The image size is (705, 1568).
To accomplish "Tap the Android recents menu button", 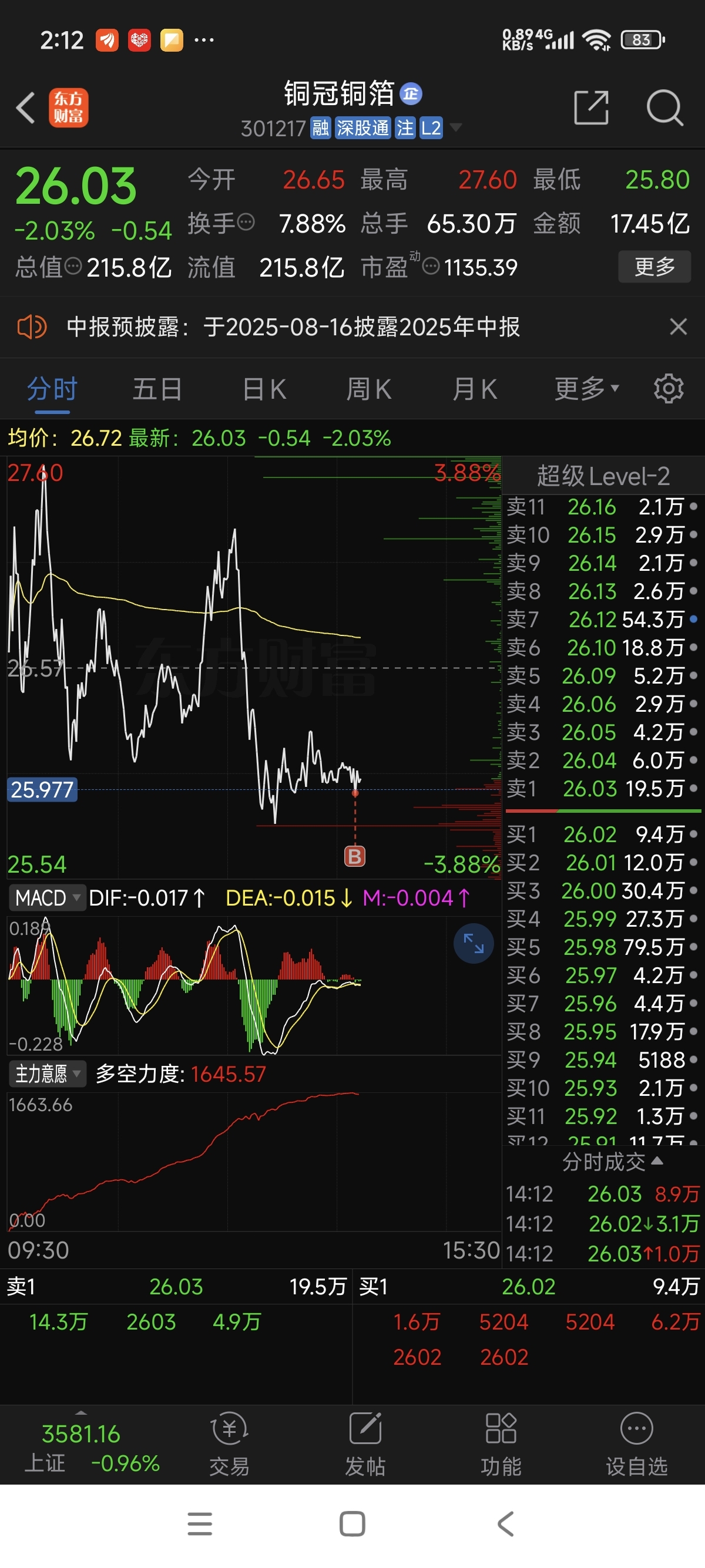I will (x=200, y=1524).
